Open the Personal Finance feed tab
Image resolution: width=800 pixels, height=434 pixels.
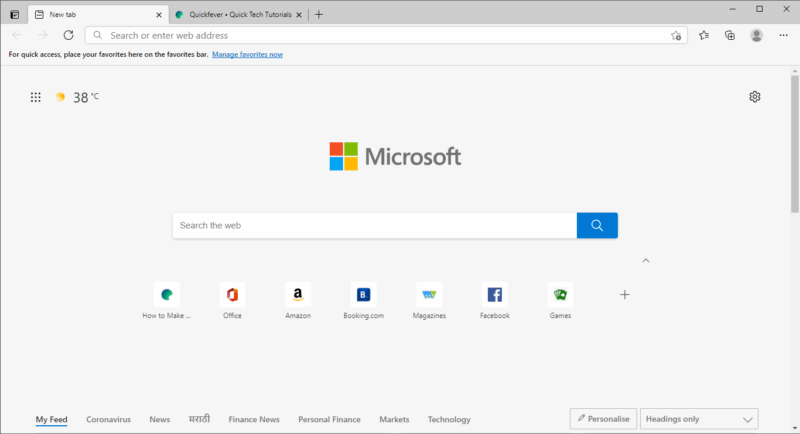(329, 419)
